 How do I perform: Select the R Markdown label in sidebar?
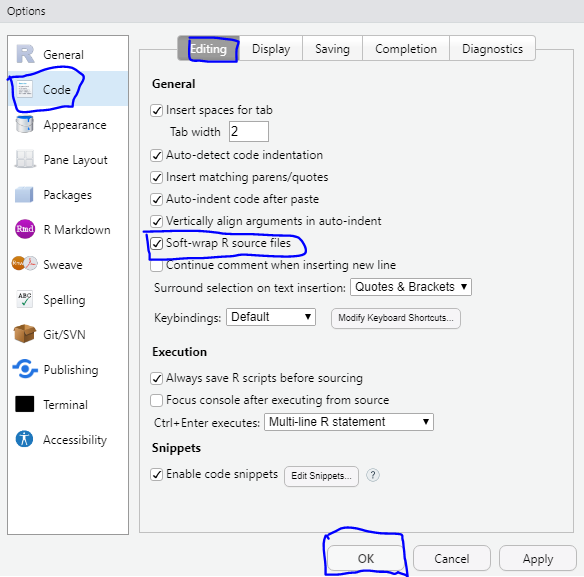tap(77, 229)
